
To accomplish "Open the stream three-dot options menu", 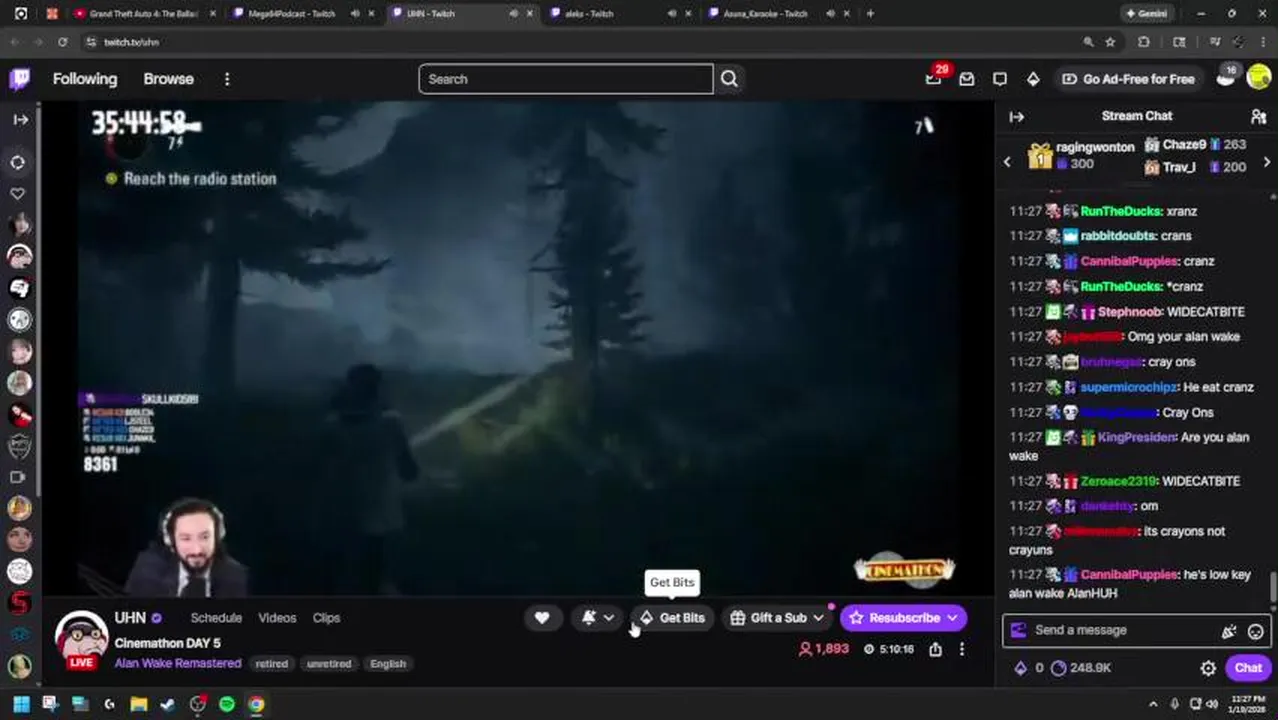I will tap(962, 649).
